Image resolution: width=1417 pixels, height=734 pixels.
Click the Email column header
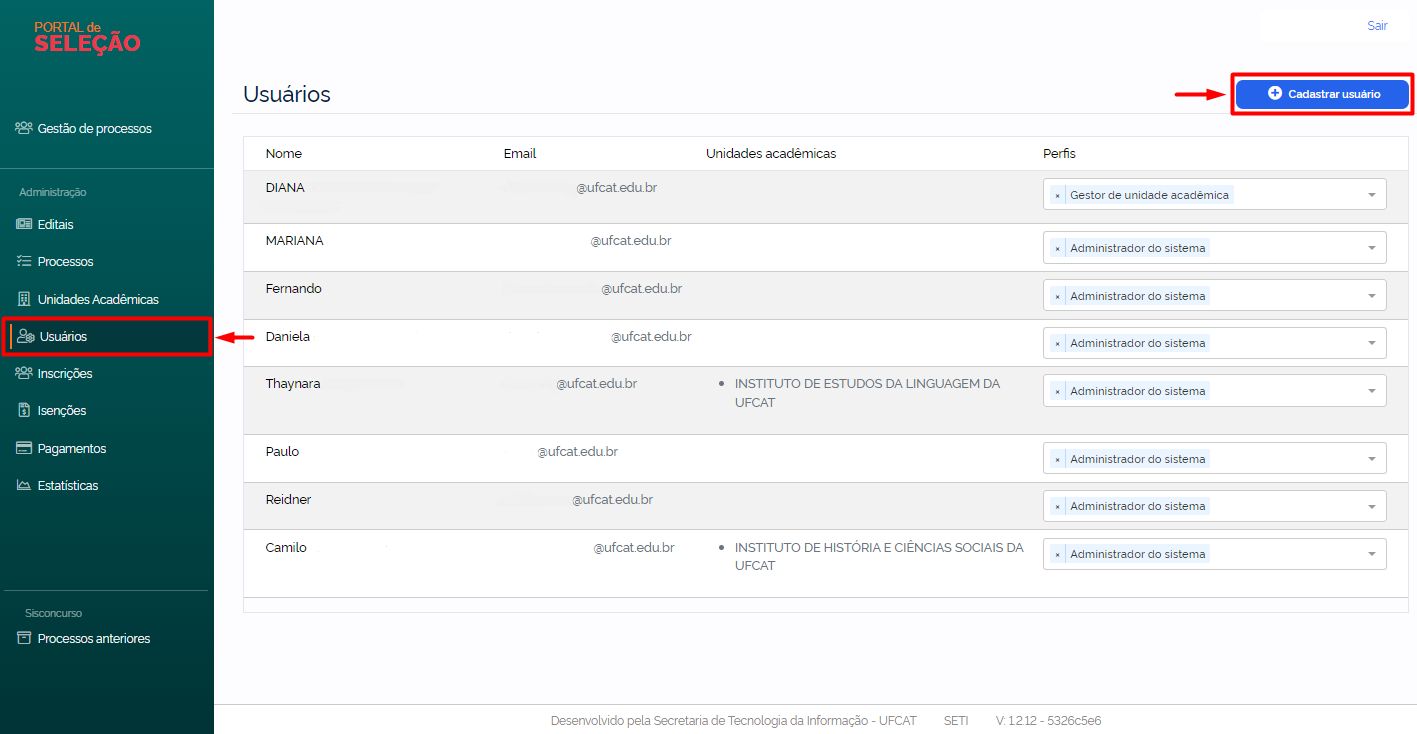(x=520, y=154)
